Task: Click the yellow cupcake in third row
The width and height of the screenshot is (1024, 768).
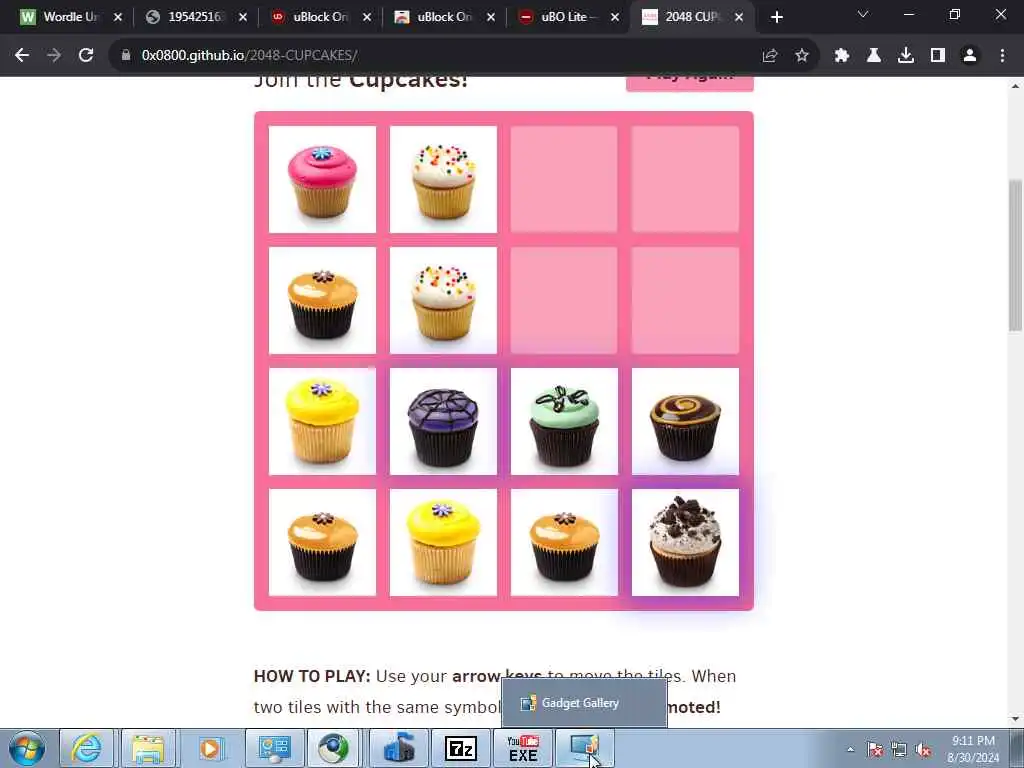Action: [323, 421]
